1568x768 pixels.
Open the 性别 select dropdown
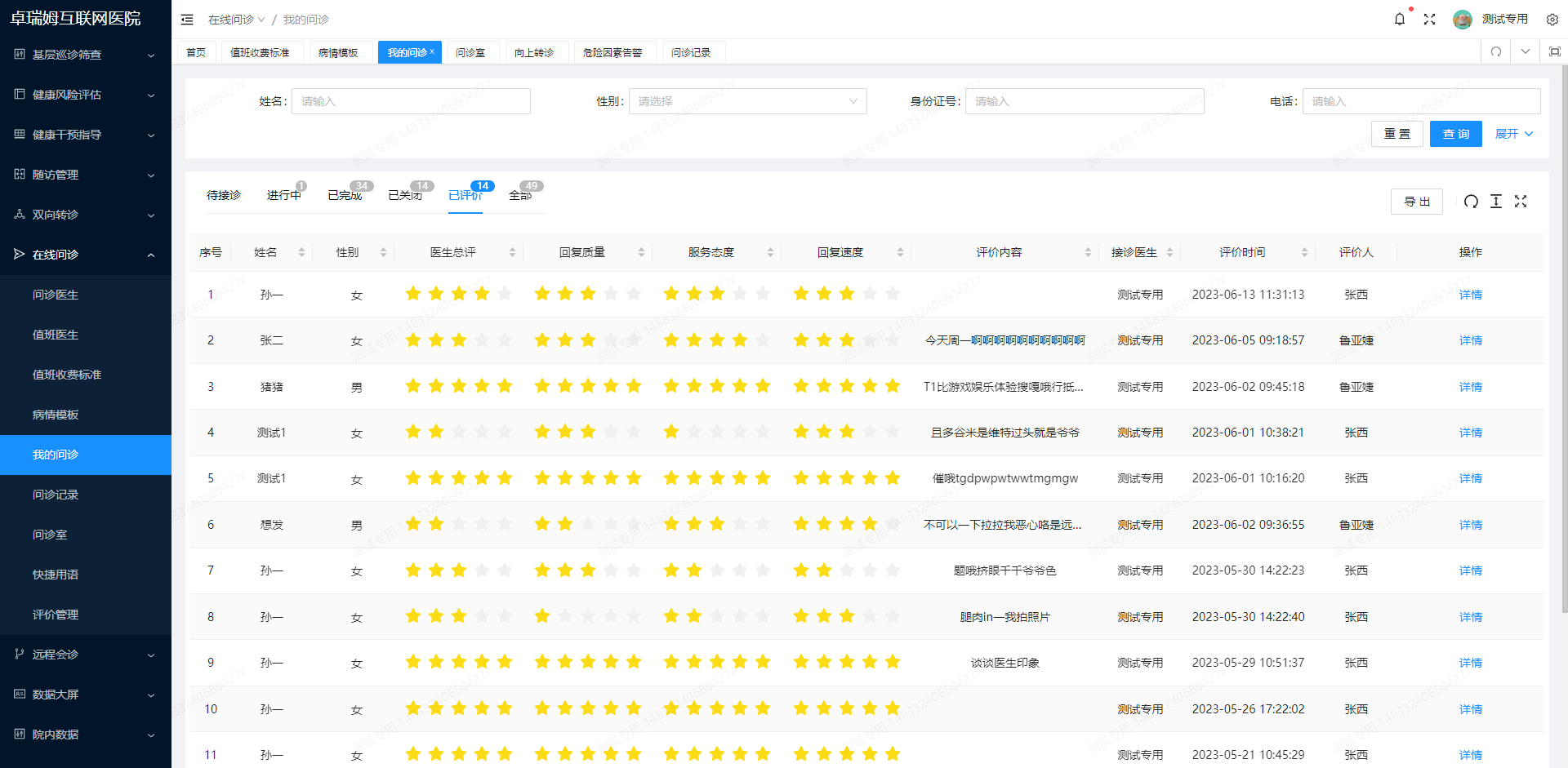click(746, 101)
